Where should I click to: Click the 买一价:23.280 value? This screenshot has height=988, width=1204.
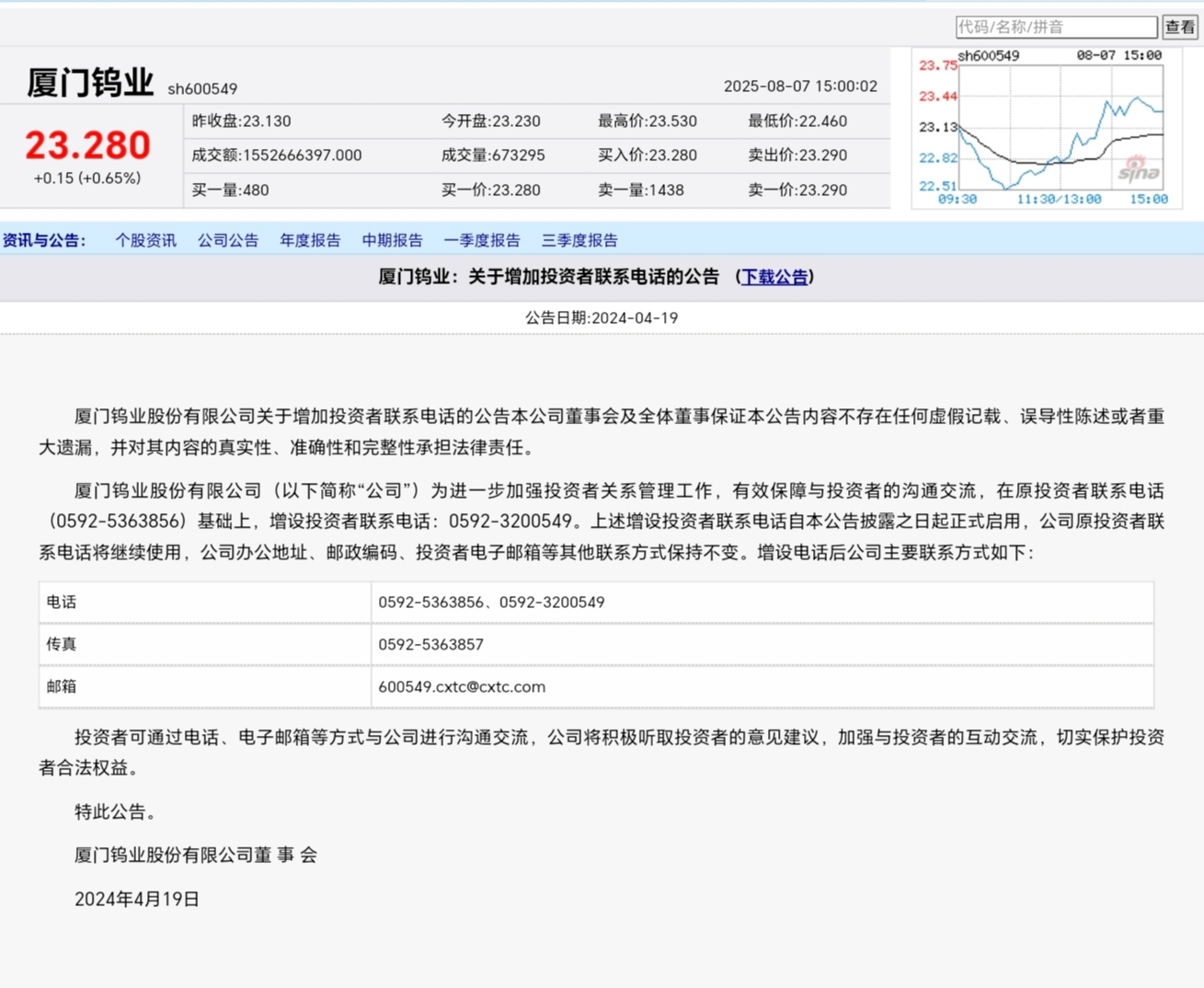point(491,190)
